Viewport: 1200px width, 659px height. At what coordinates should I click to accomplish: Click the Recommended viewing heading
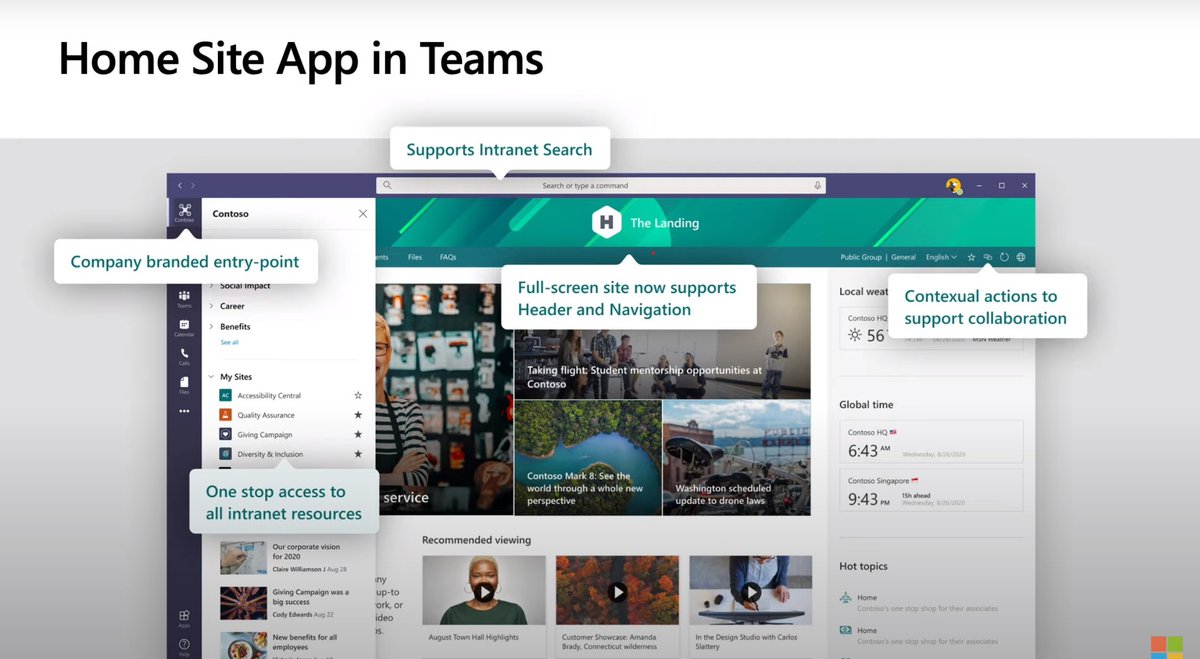tap(476, 540)
